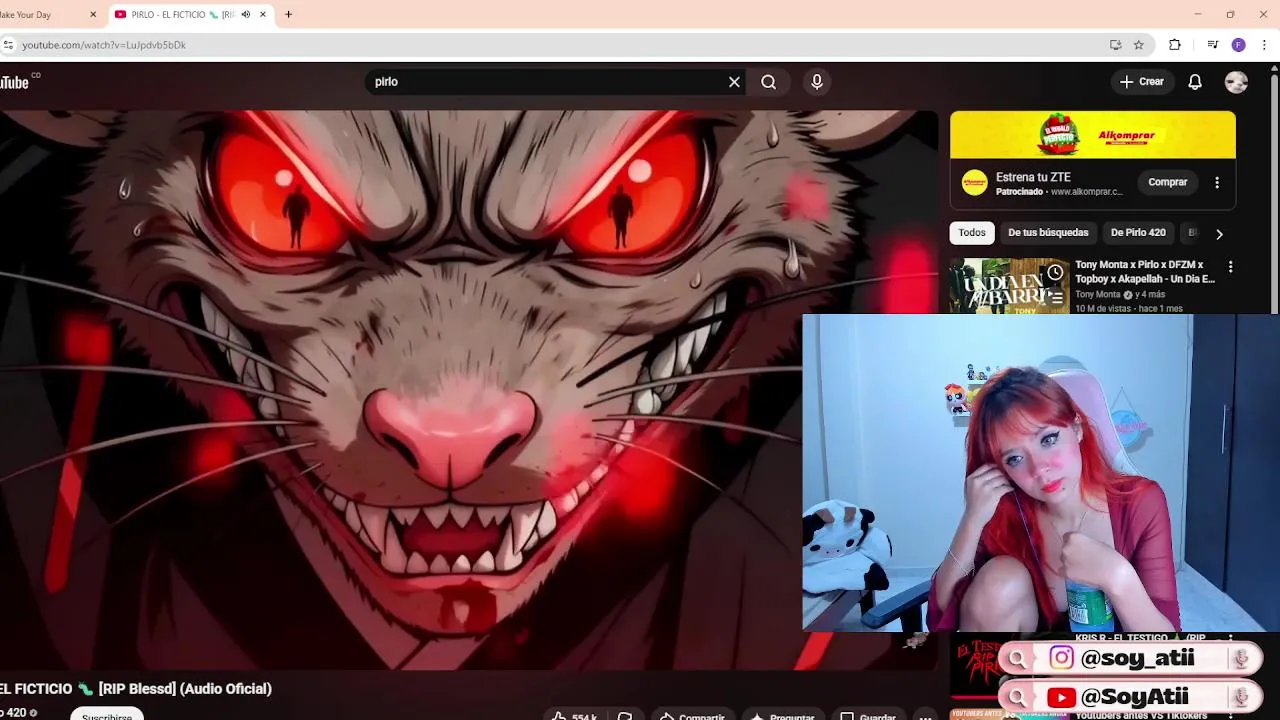
Task: Open more video actions three-dot menu
Action: pyautogui.click(x=926, y=715)
